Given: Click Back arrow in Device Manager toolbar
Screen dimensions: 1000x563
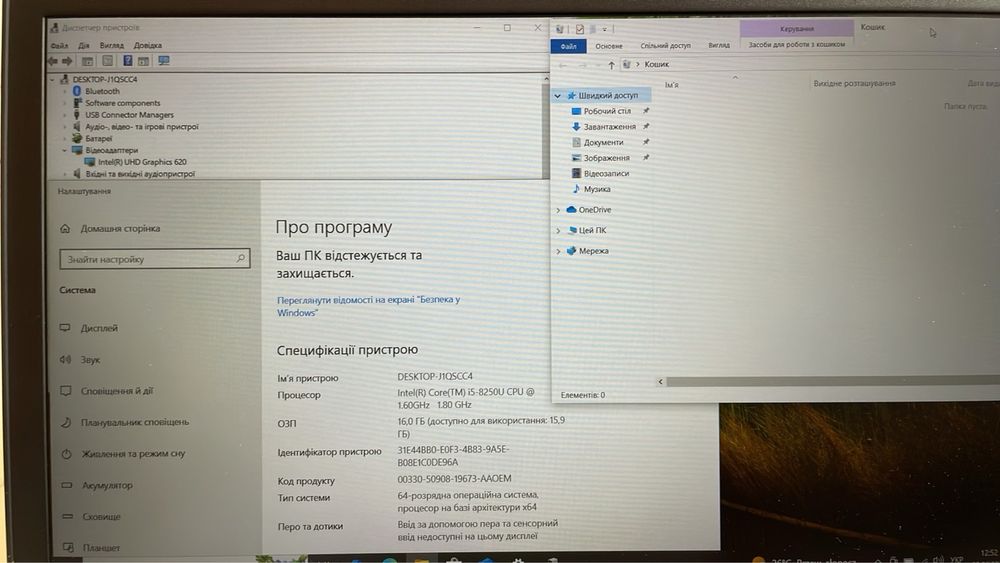Looking at the screenshot, I should 52,61.
